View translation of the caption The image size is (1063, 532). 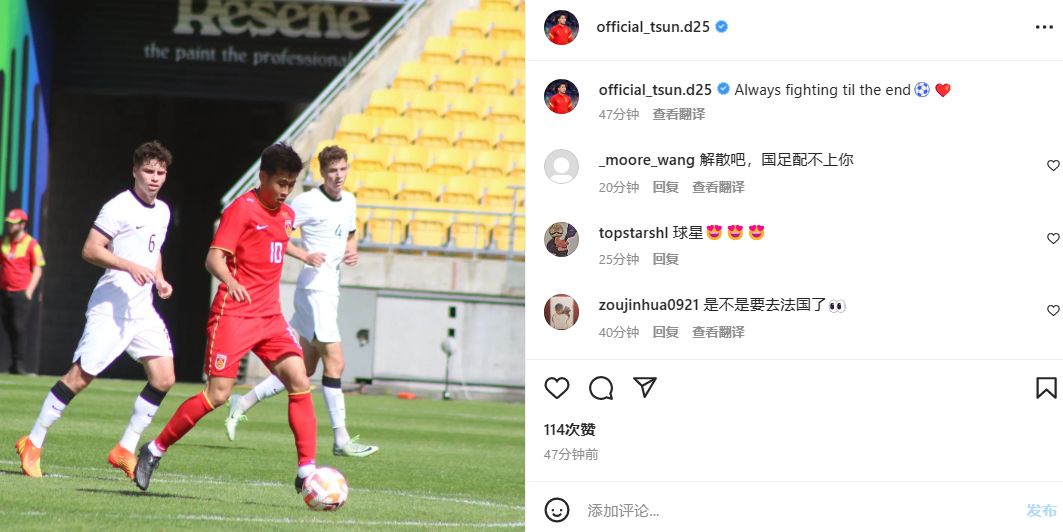pyautogui.click(x=679, y=115)
